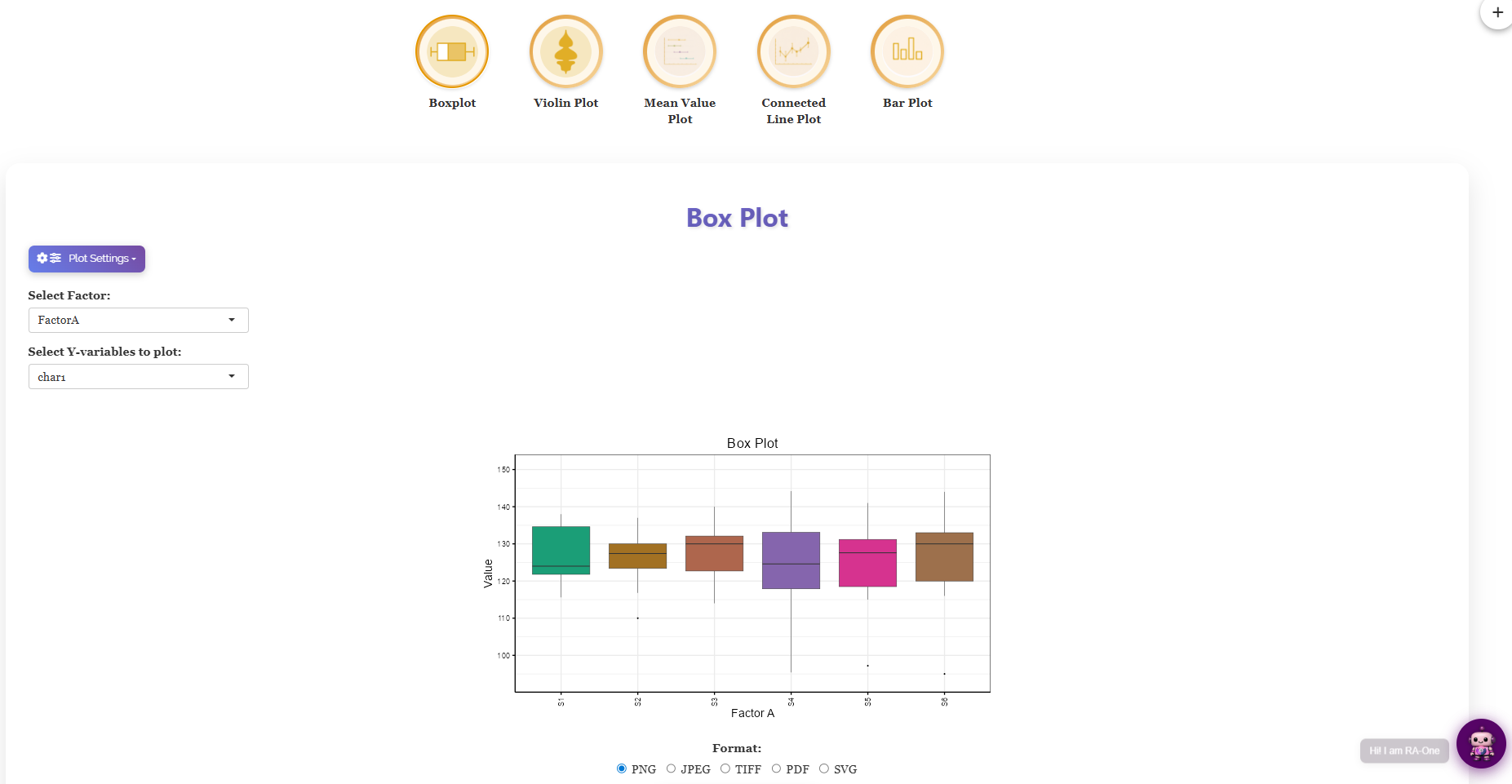Open the Violin Plot icon
Image resolution: width=1512 pixels, height=784 pixels.
coord(566,51)
